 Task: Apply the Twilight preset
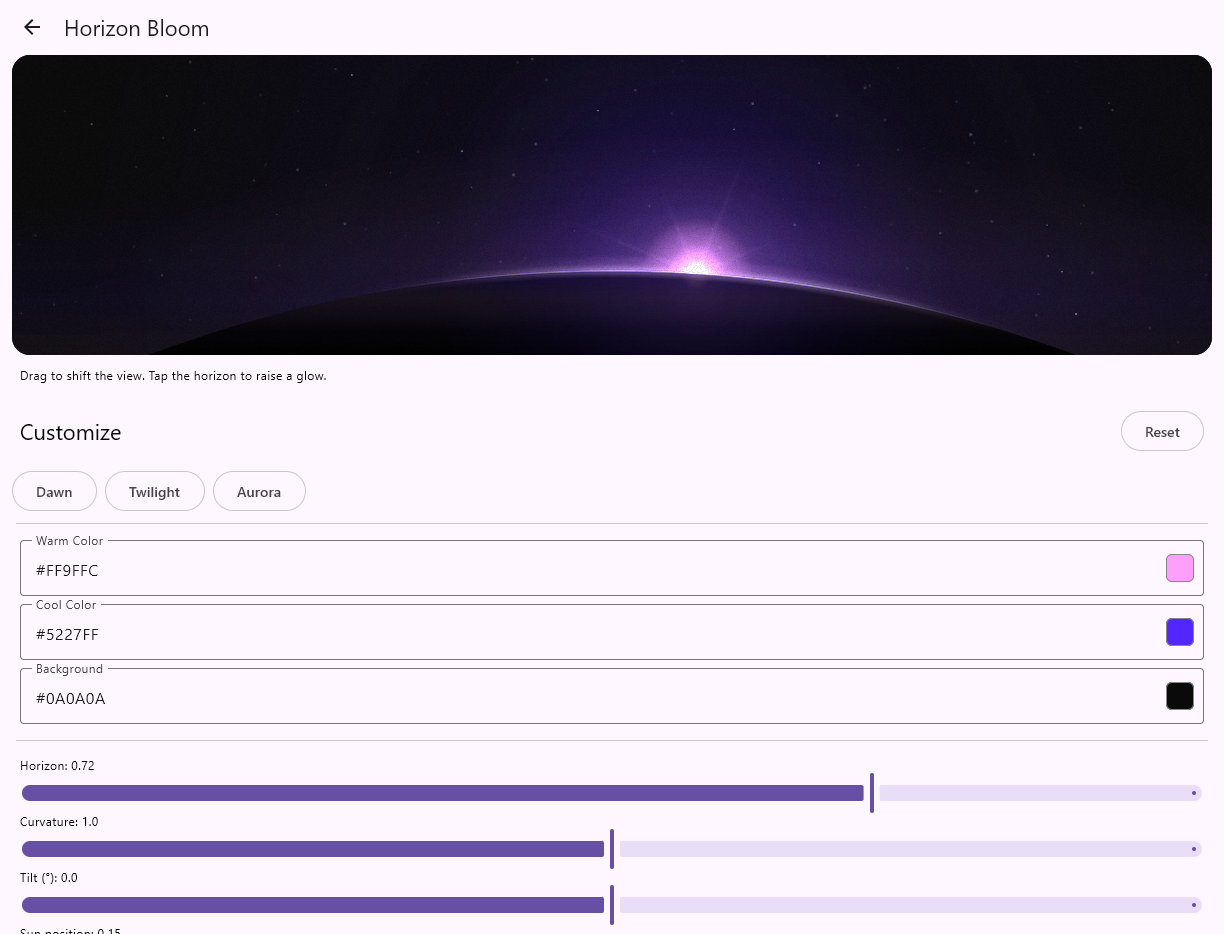point(155,491)
